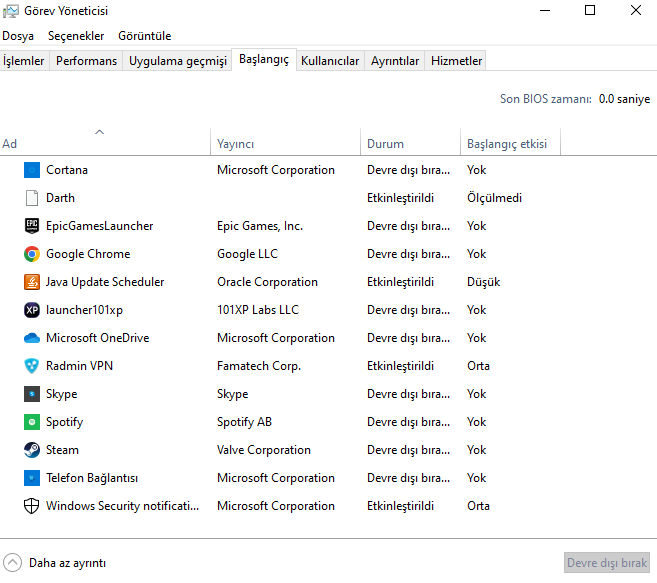The height and width of the screenshot is (583, 657).
Task: Click the Düşük impact value
Action: [484, 282]
